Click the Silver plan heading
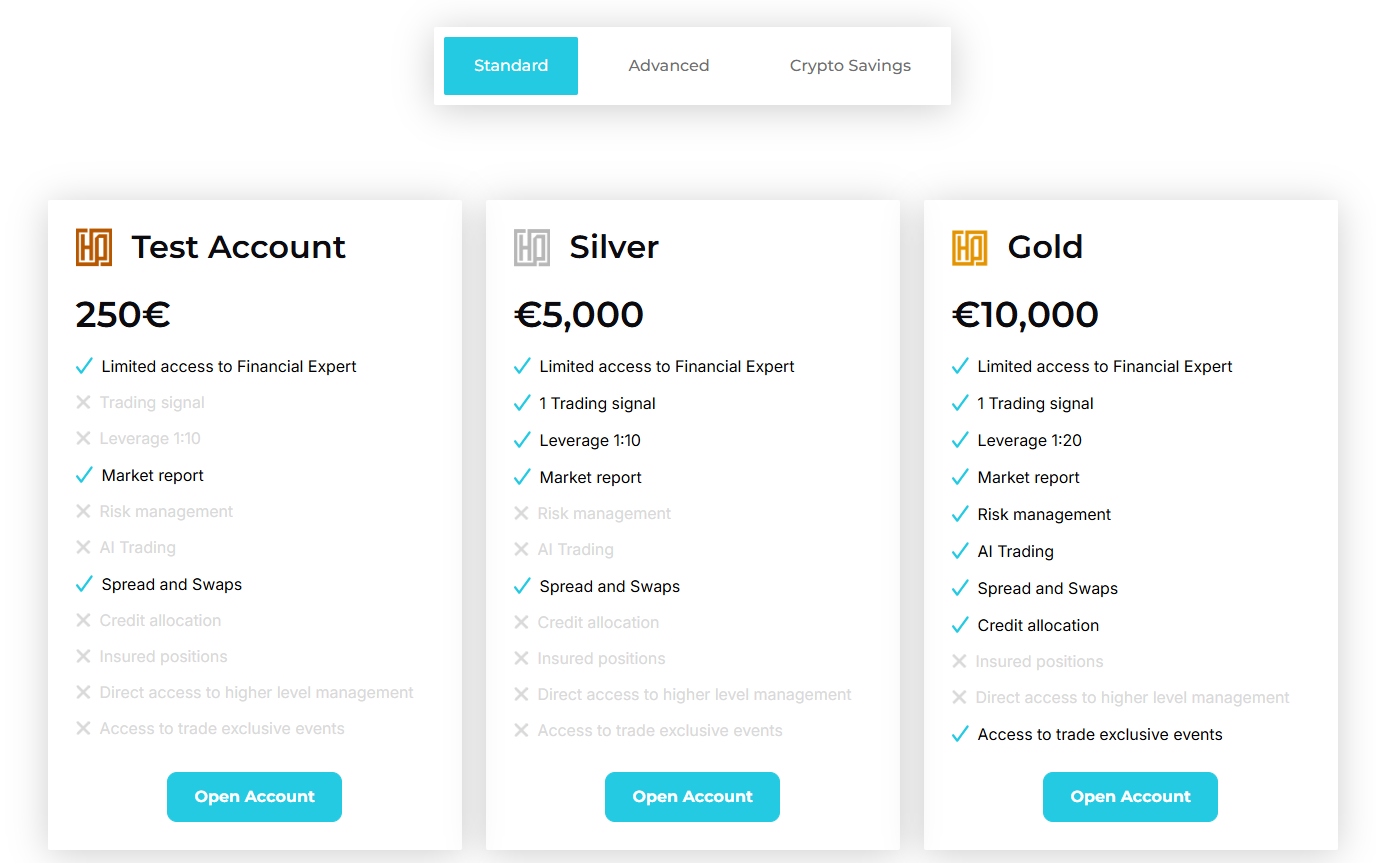Viewport: 1376px width, 863px height. [x=613, y=247]
